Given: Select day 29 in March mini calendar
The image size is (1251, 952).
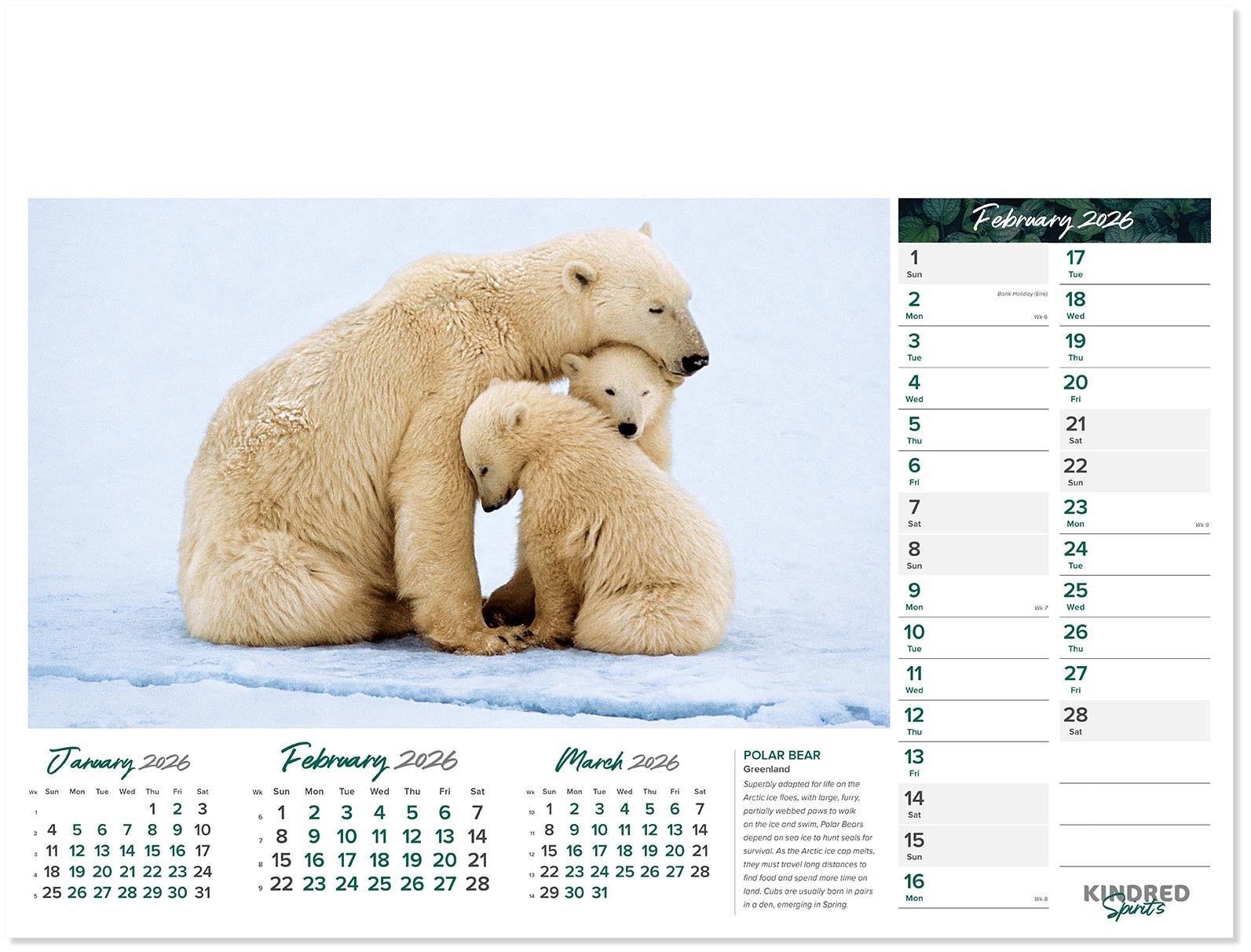Looking at the screenshot, I should (x=549, y=892).
